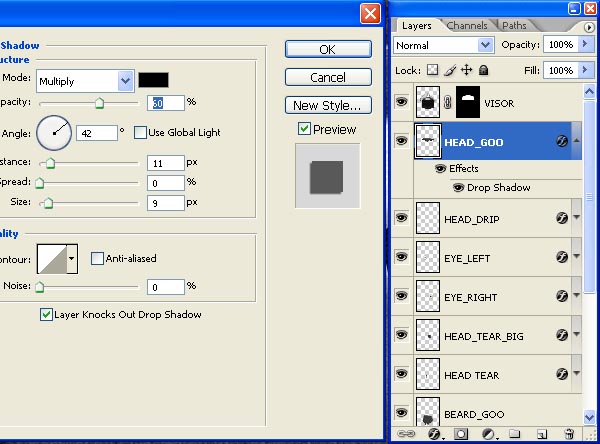Viewport: 600px width, 444px height.
Task: Expand HEAD_TEAR_BIG layer effects arrow
Action: click(576, 334)
